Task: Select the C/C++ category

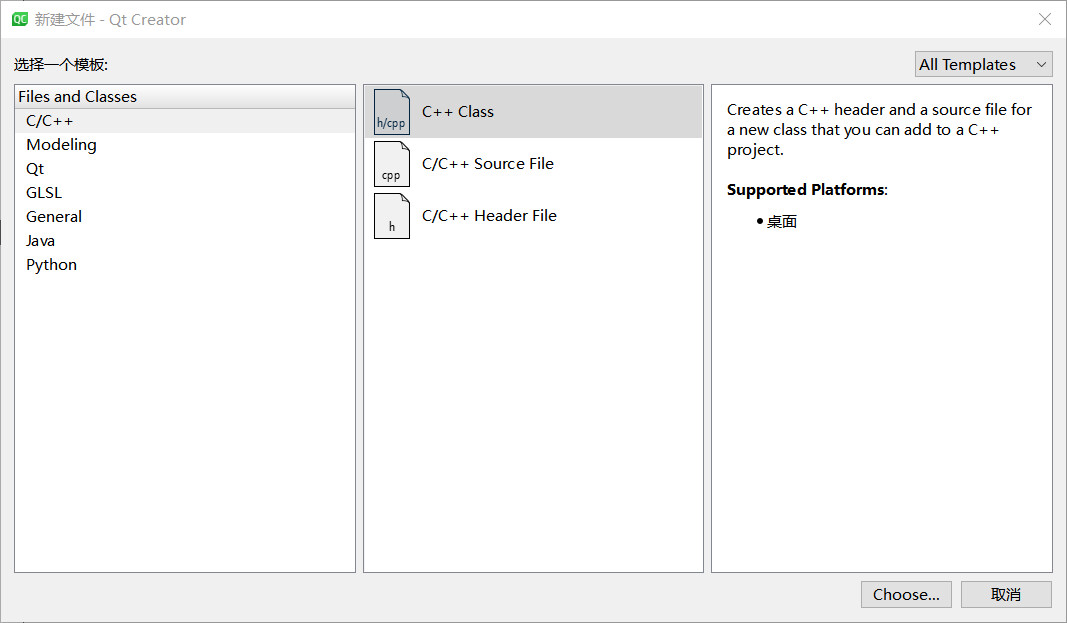Action: 50,121
